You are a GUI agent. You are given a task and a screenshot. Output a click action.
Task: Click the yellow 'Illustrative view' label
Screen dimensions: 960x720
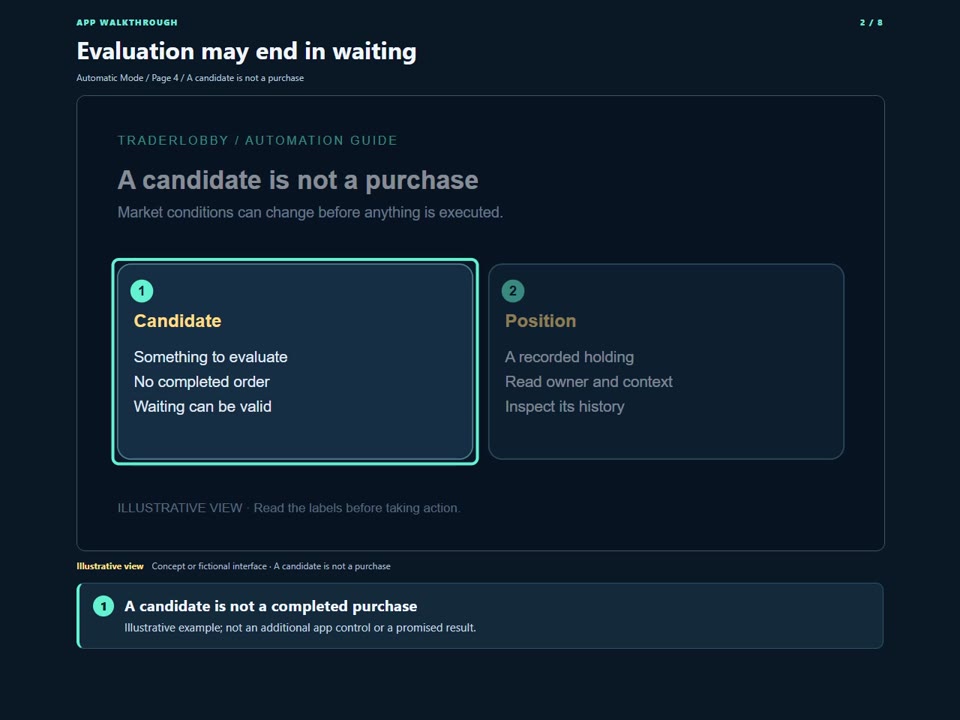[110, 566]
